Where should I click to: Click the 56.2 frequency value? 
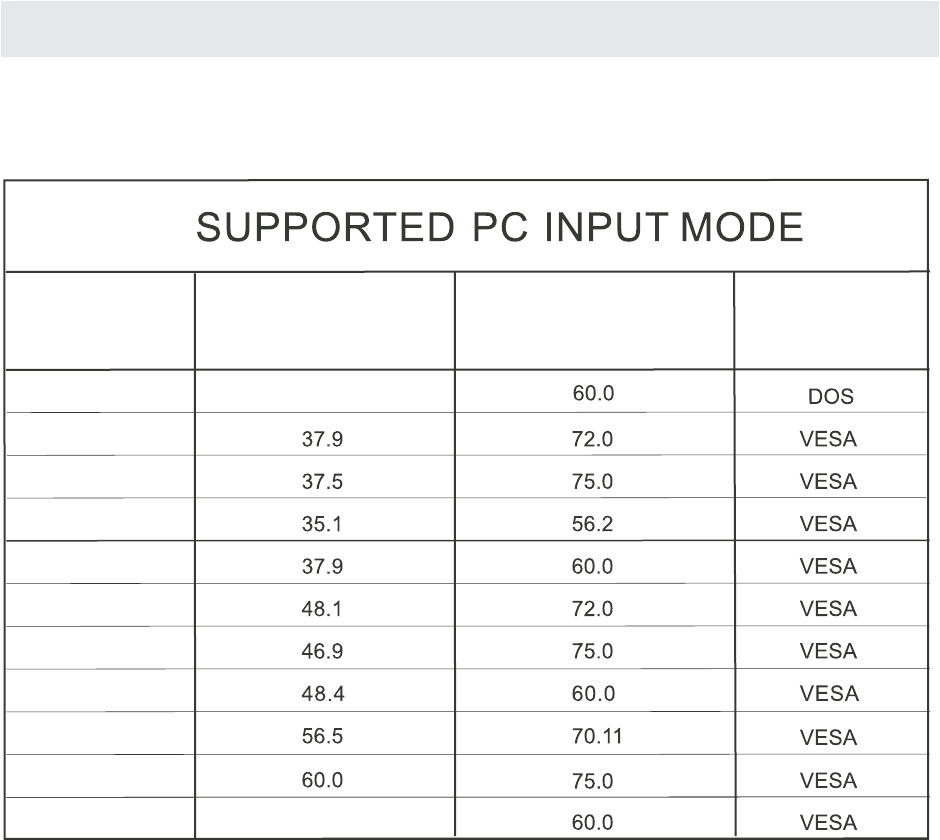tap(592, 523)
